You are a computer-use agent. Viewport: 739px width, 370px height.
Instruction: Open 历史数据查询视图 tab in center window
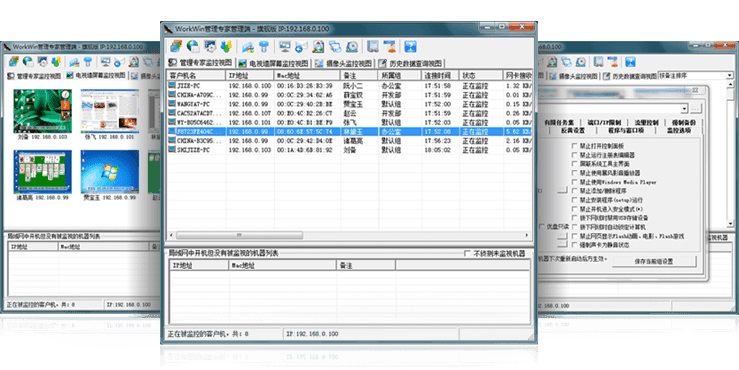click(x=411, y=63)
